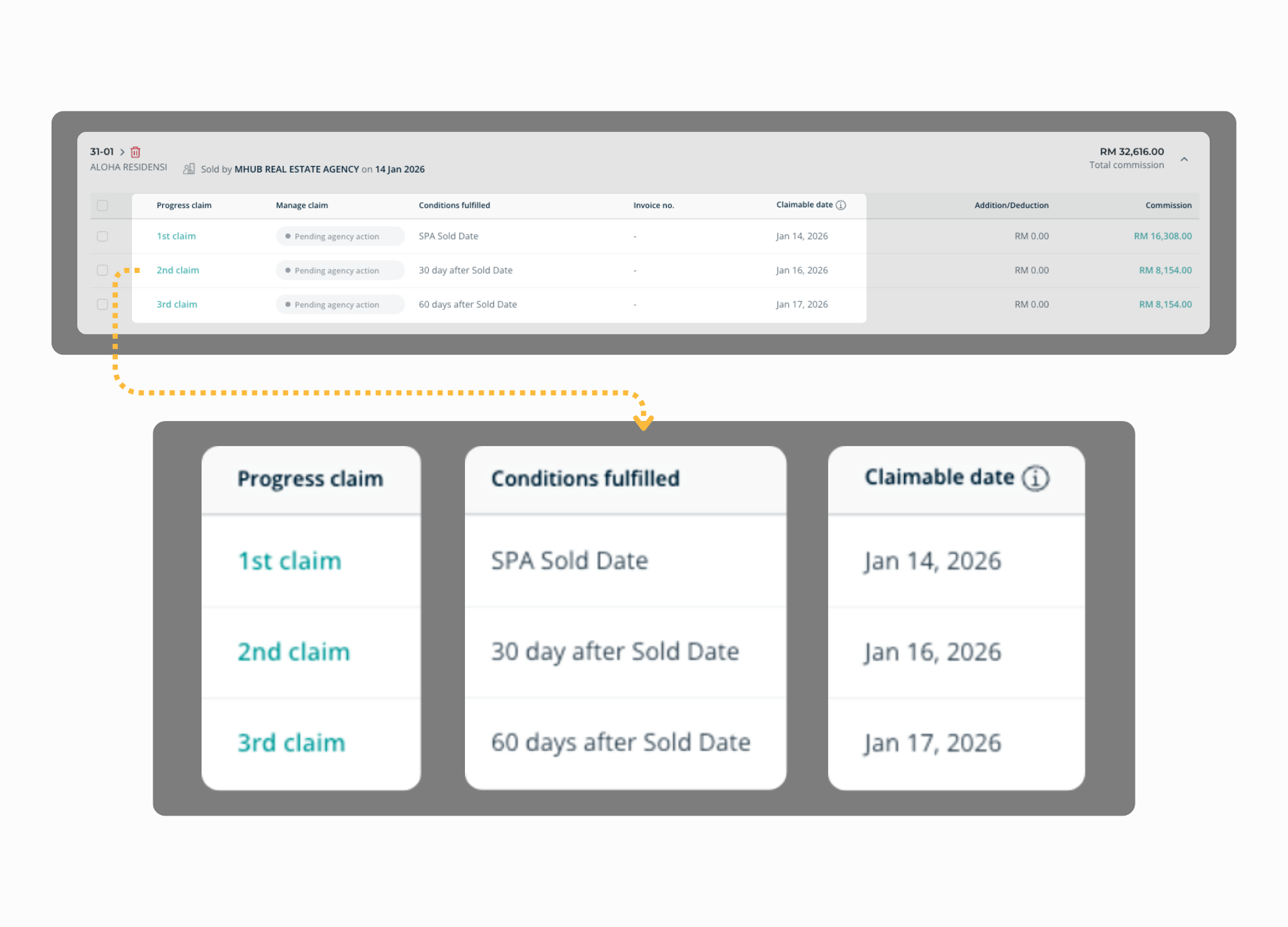Click the info icon in the enlarged Claimable date card
1288x927 pixels.
click(x=1036, y=478)
